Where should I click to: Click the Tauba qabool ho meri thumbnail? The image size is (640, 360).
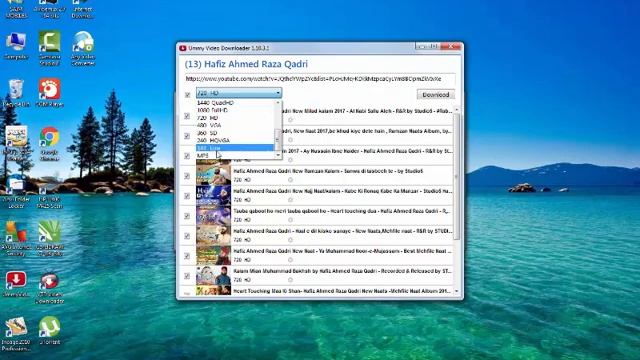(x=213, y=215)
